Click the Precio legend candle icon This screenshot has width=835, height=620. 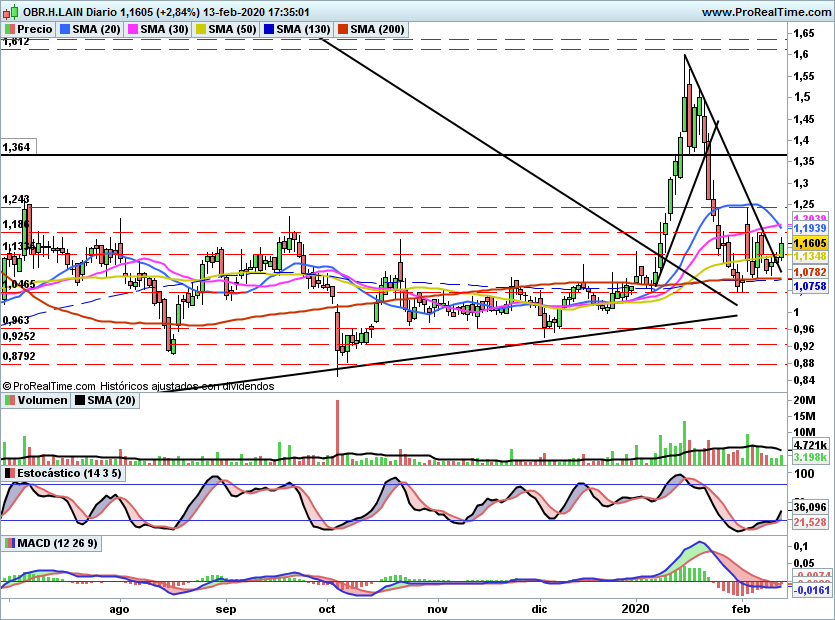point(10,29)
